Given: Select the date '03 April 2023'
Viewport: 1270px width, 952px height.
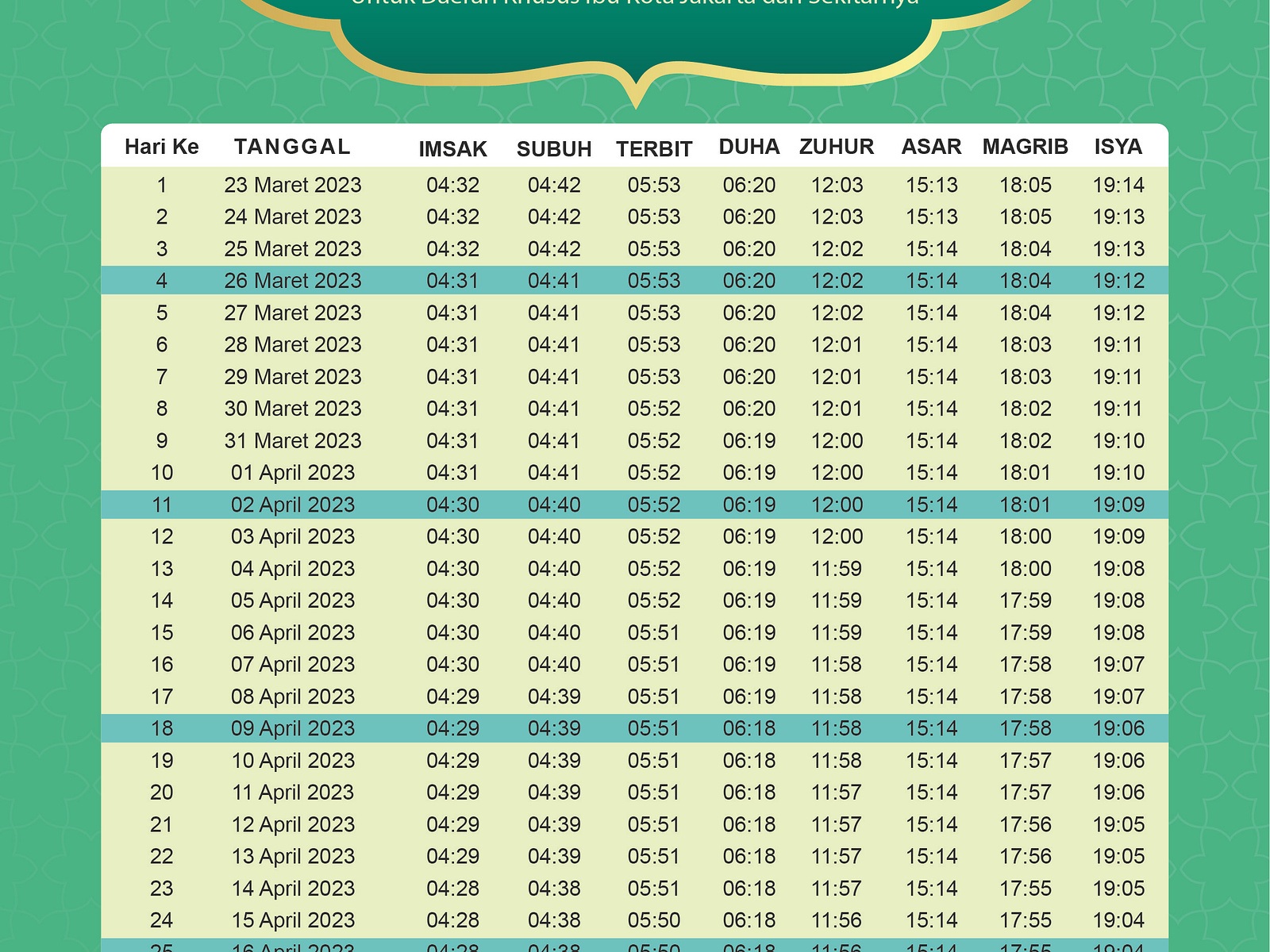Looking at the screenshot, I should [293, 537].
